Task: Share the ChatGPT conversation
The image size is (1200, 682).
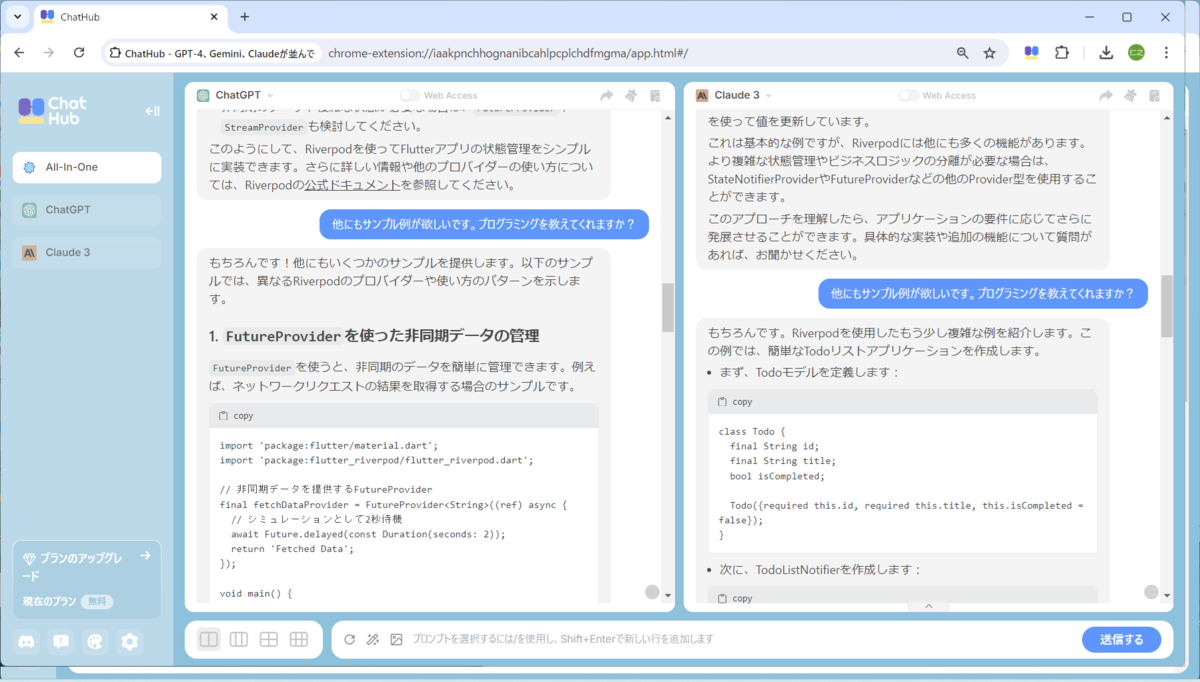Action: pyautogui.click(x=606, y=96)
